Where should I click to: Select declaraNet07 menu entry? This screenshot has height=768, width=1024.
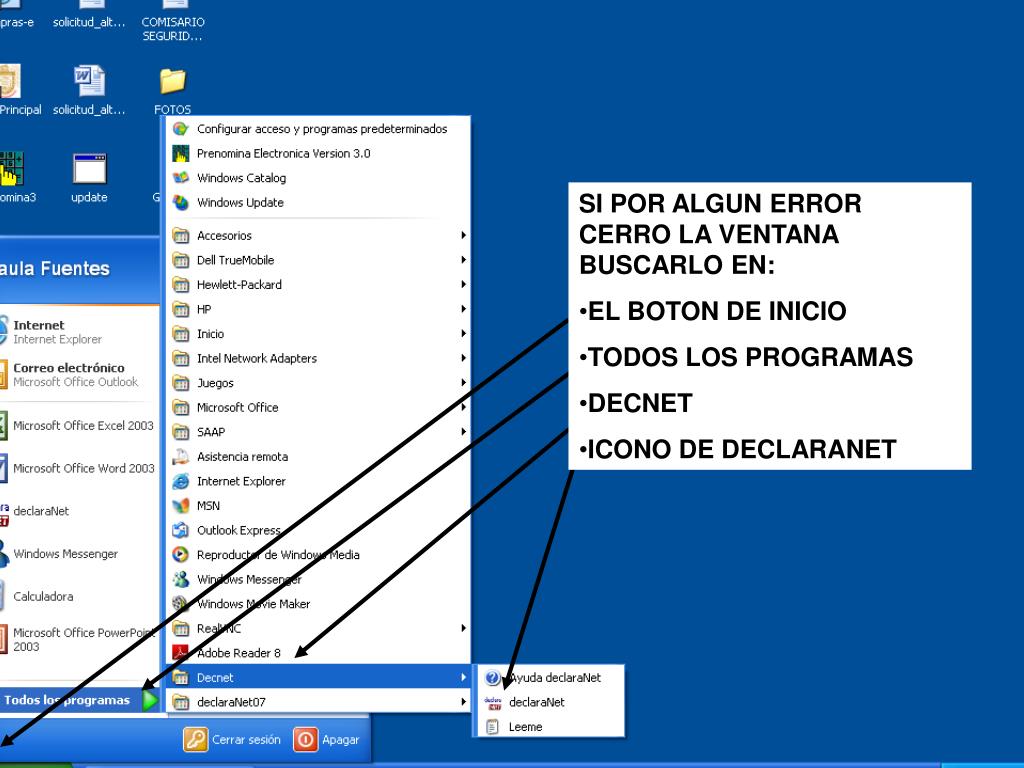point(319,702)
